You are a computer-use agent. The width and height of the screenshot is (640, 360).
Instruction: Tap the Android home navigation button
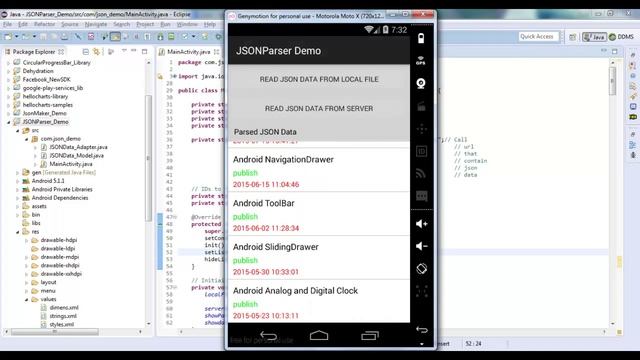pos(319,336)
